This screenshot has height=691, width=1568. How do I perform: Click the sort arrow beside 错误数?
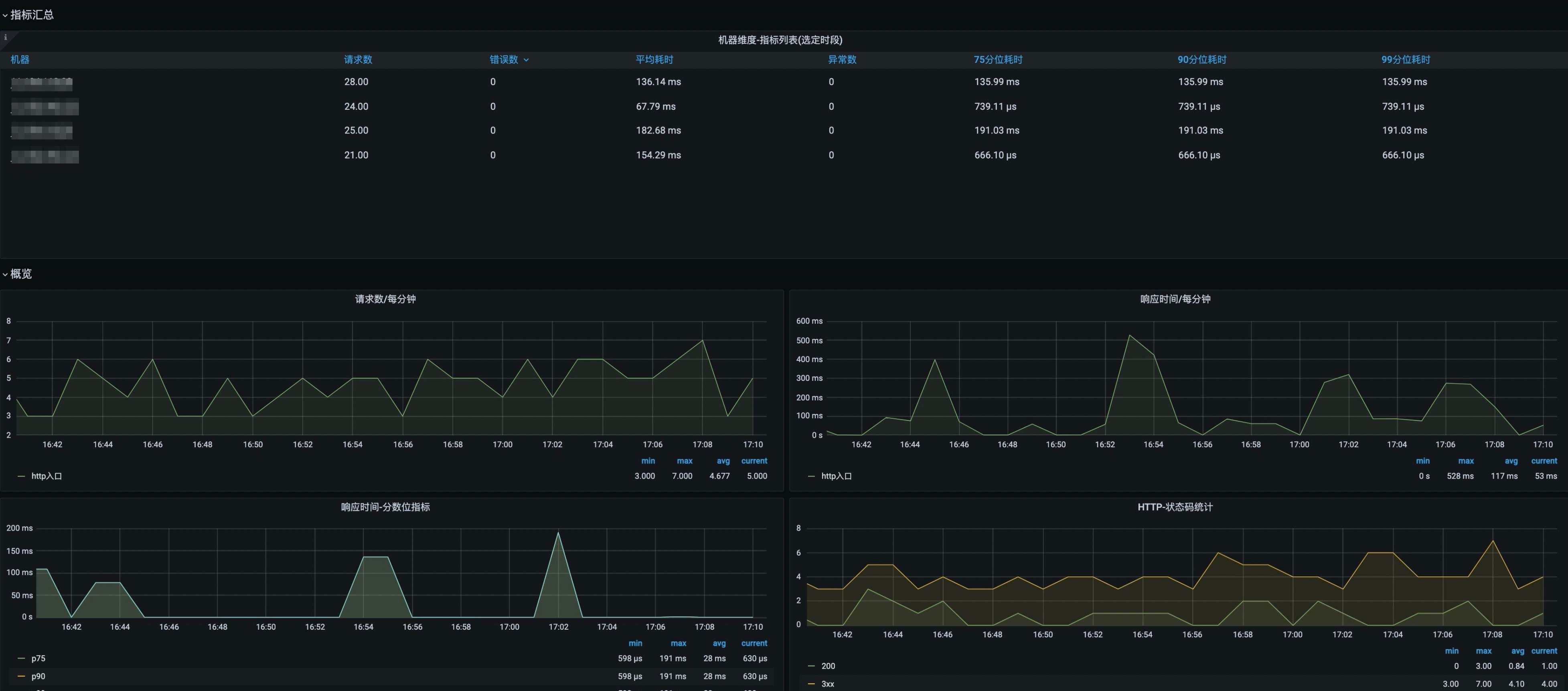click(x=526, y=60)
